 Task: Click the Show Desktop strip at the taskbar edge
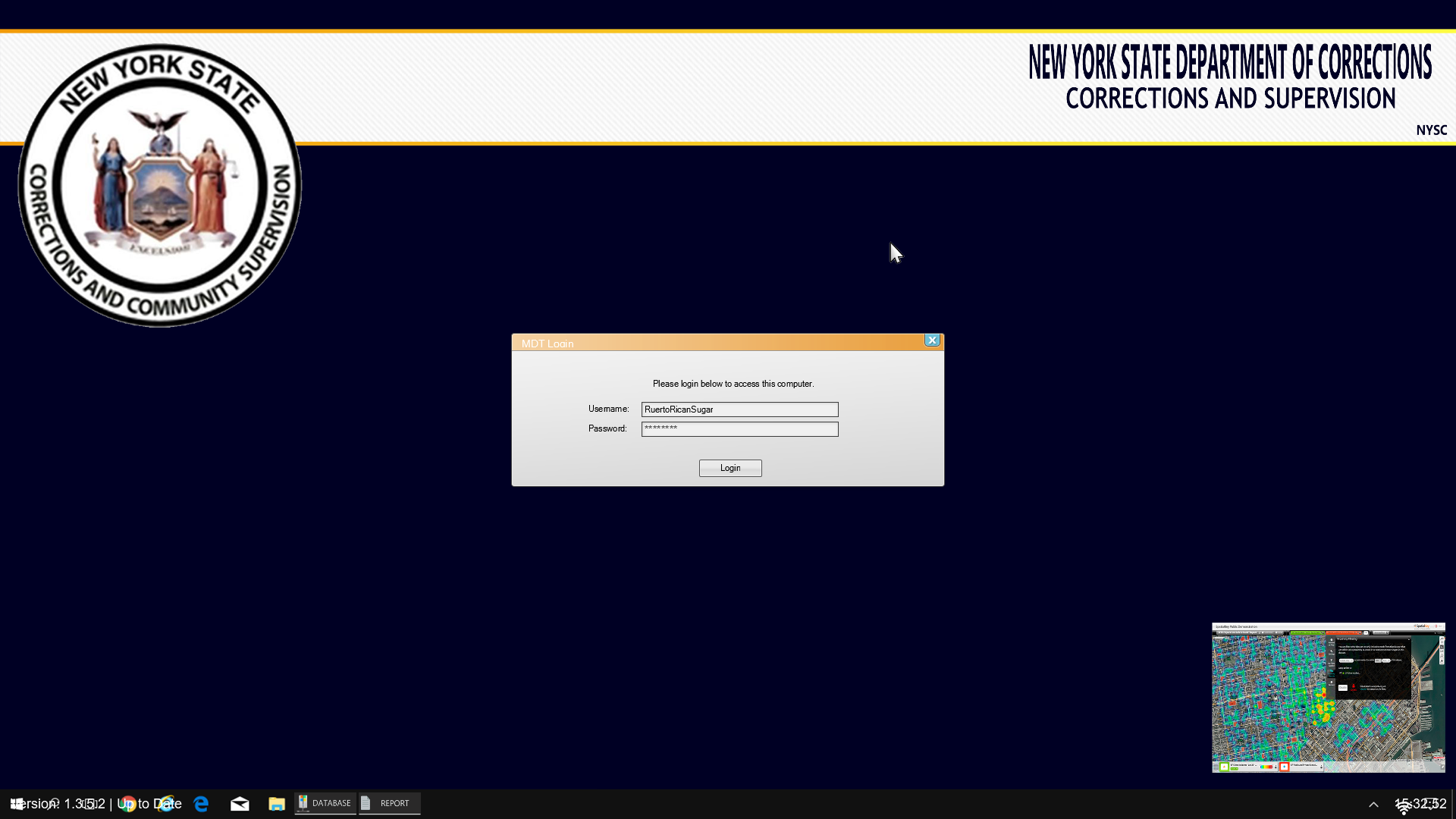pyautogui.click(x=1452, y=804)
